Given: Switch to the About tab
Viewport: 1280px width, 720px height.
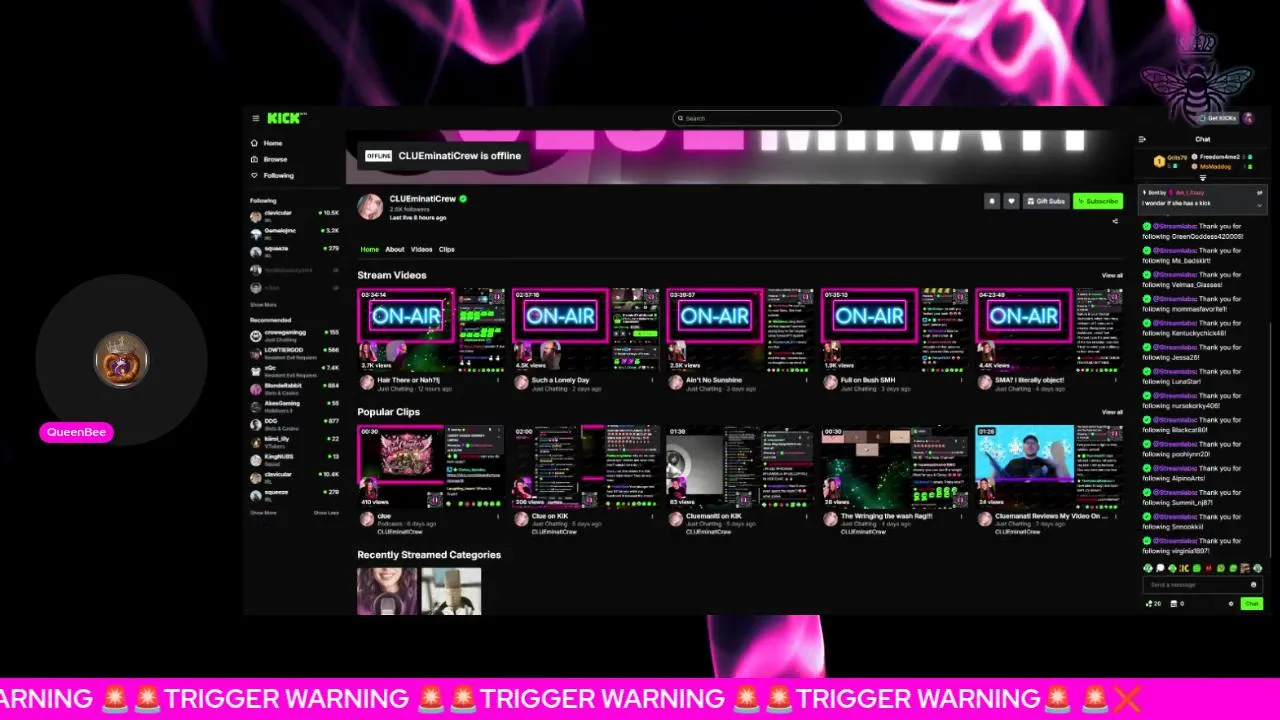Looking at the screenshot, I should click(395, 249).
